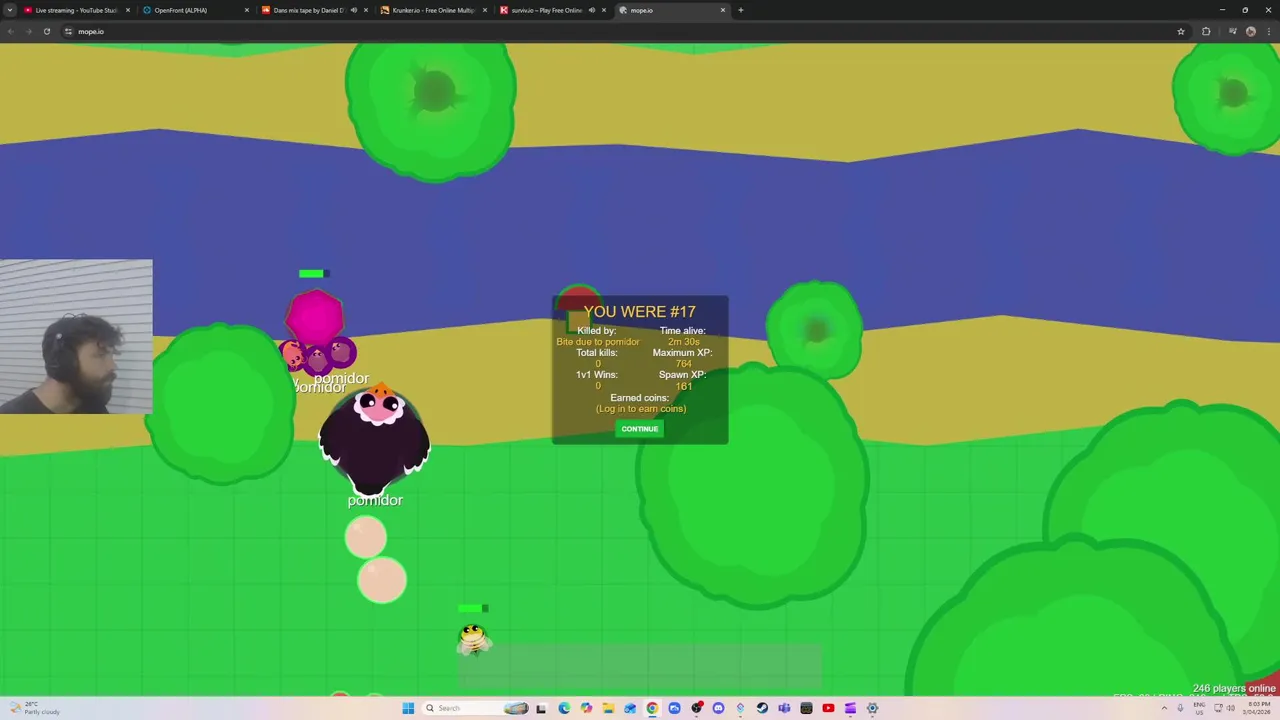Switch to the Krunker.io tab
1280x720 pixels.
pos(433,10)
